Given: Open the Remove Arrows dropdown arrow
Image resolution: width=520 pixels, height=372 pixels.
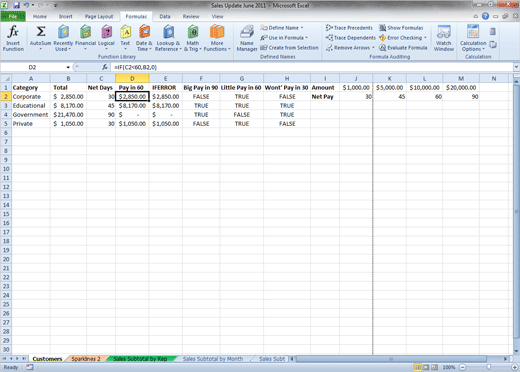Looking at the screenshot, I should [373, 48].
